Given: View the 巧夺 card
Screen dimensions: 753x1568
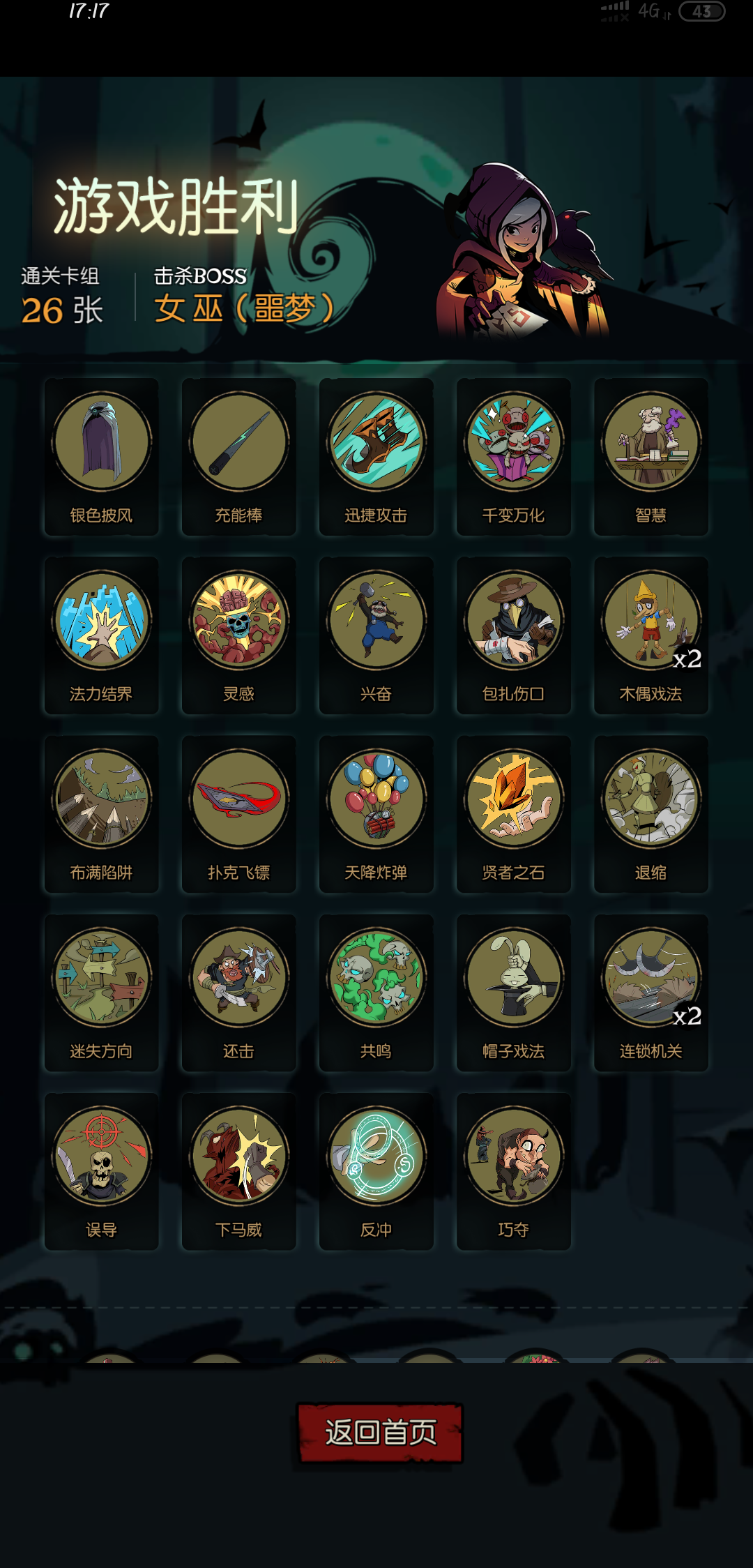Looking at the screenshot, I should pos(514,1171).
